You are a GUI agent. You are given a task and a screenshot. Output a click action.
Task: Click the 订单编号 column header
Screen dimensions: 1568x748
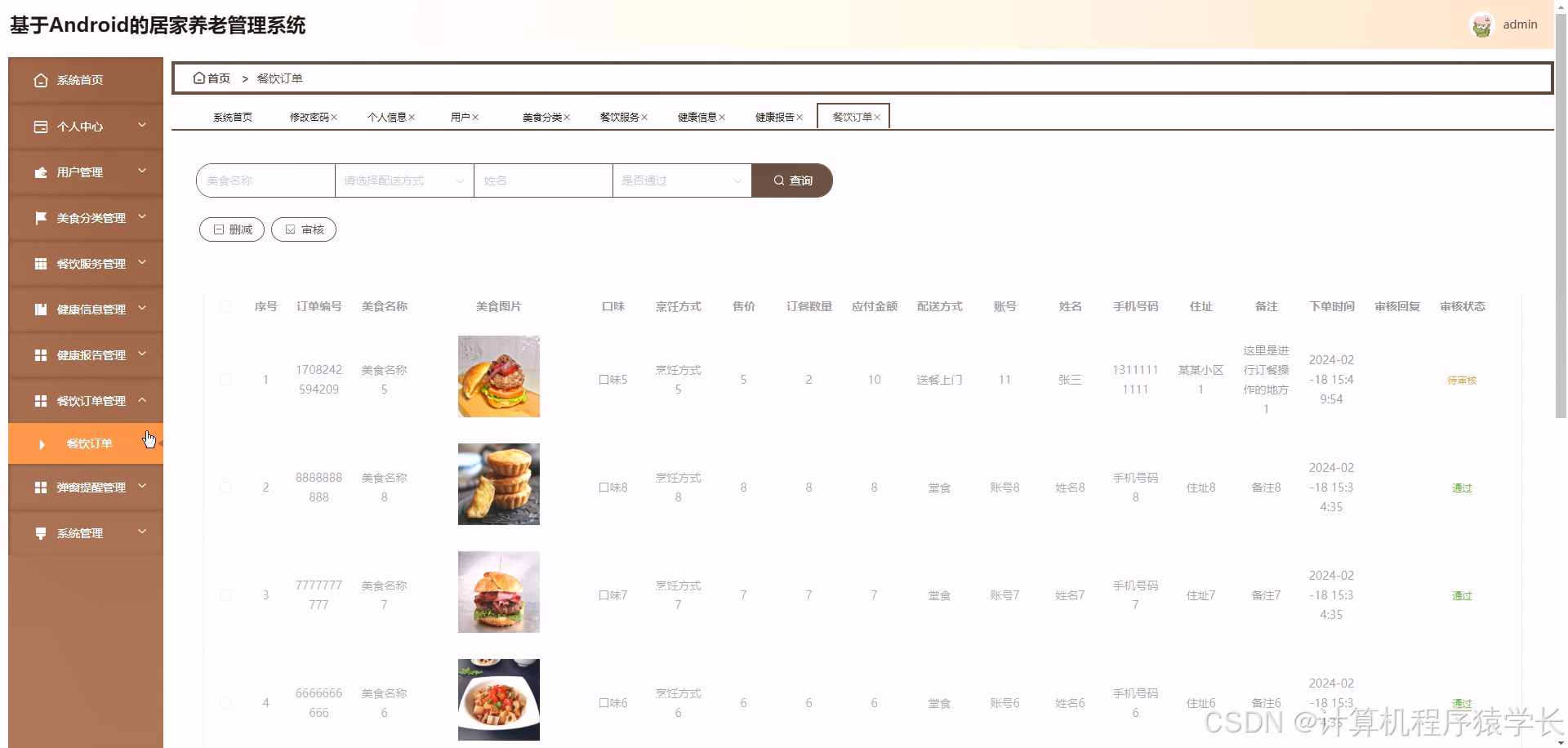[318, 306]
